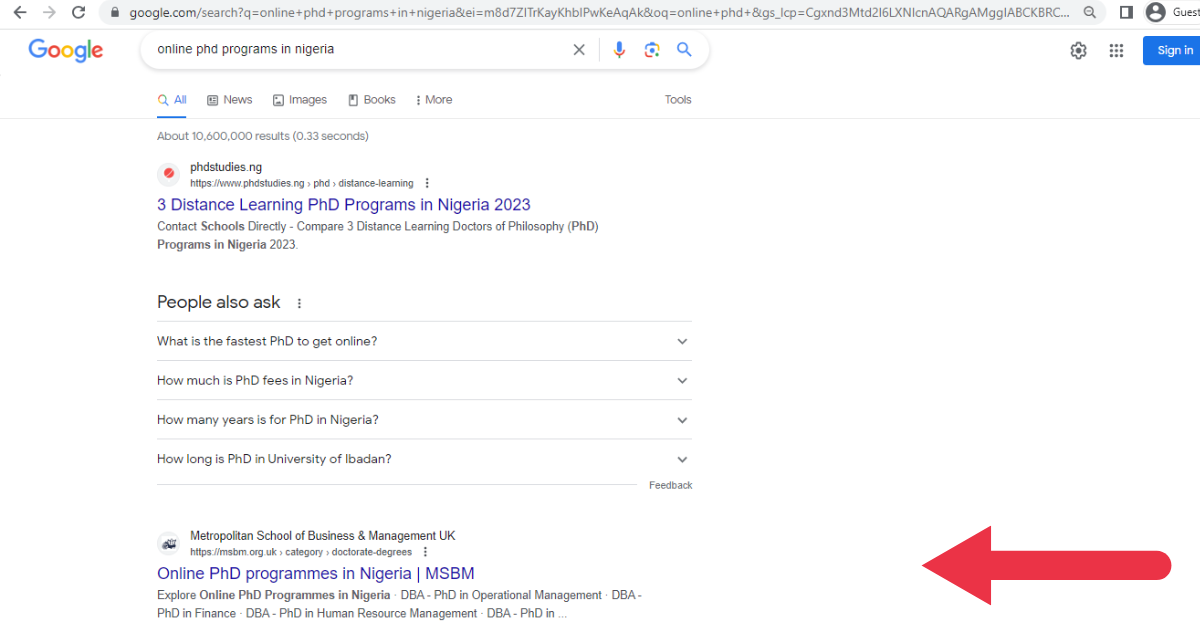Go back using browser back arrow

click(x=19, y=13)
